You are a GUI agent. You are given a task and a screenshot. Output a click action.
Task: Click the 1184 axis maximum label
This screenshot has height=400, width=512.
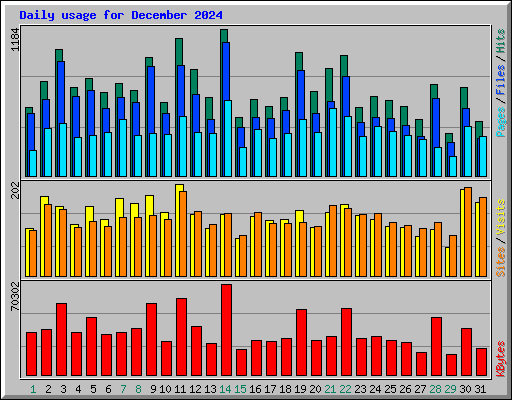pyautogui.click(x=15, y=40)
